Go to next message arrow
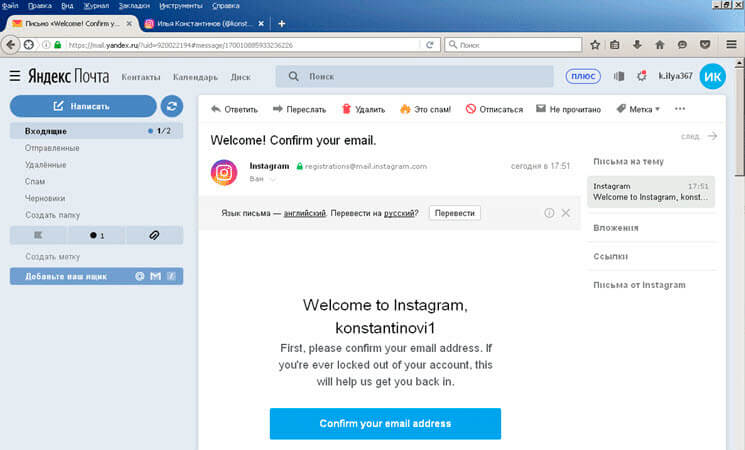The image size is (745, 450). [x=712, y=136]
